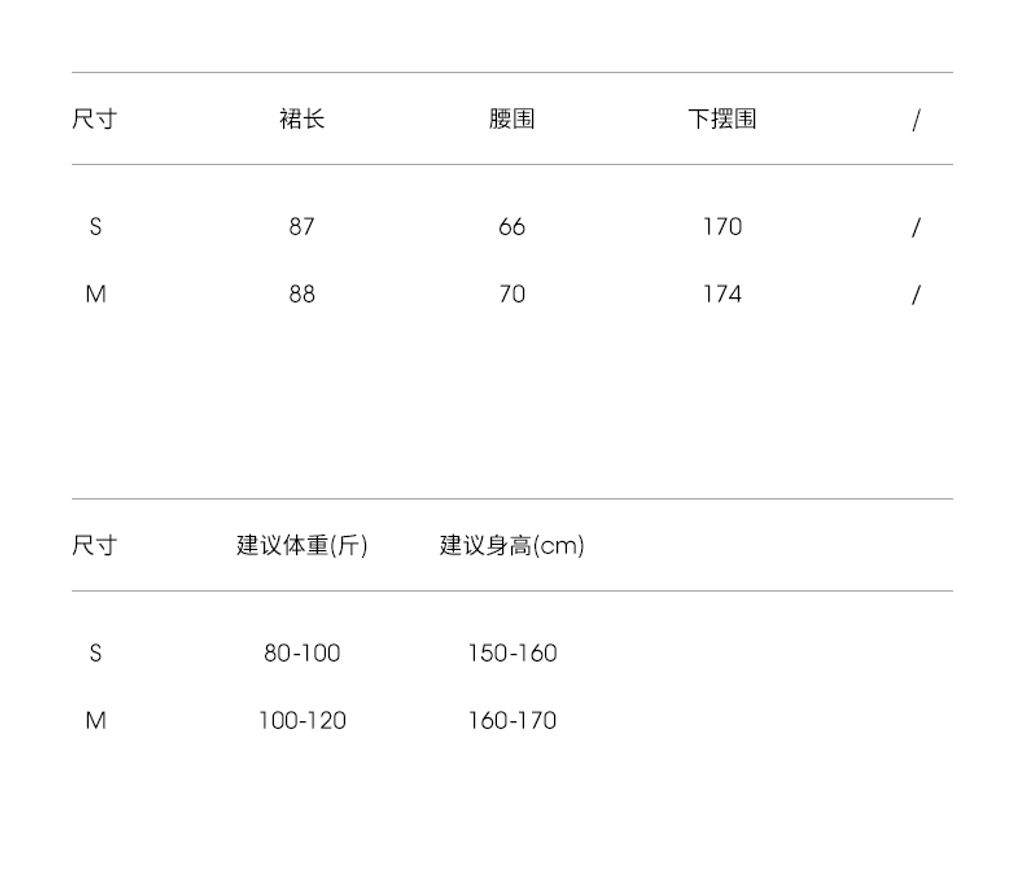
Task: Click the 160-170 height range cell
Action: (512, 720)
